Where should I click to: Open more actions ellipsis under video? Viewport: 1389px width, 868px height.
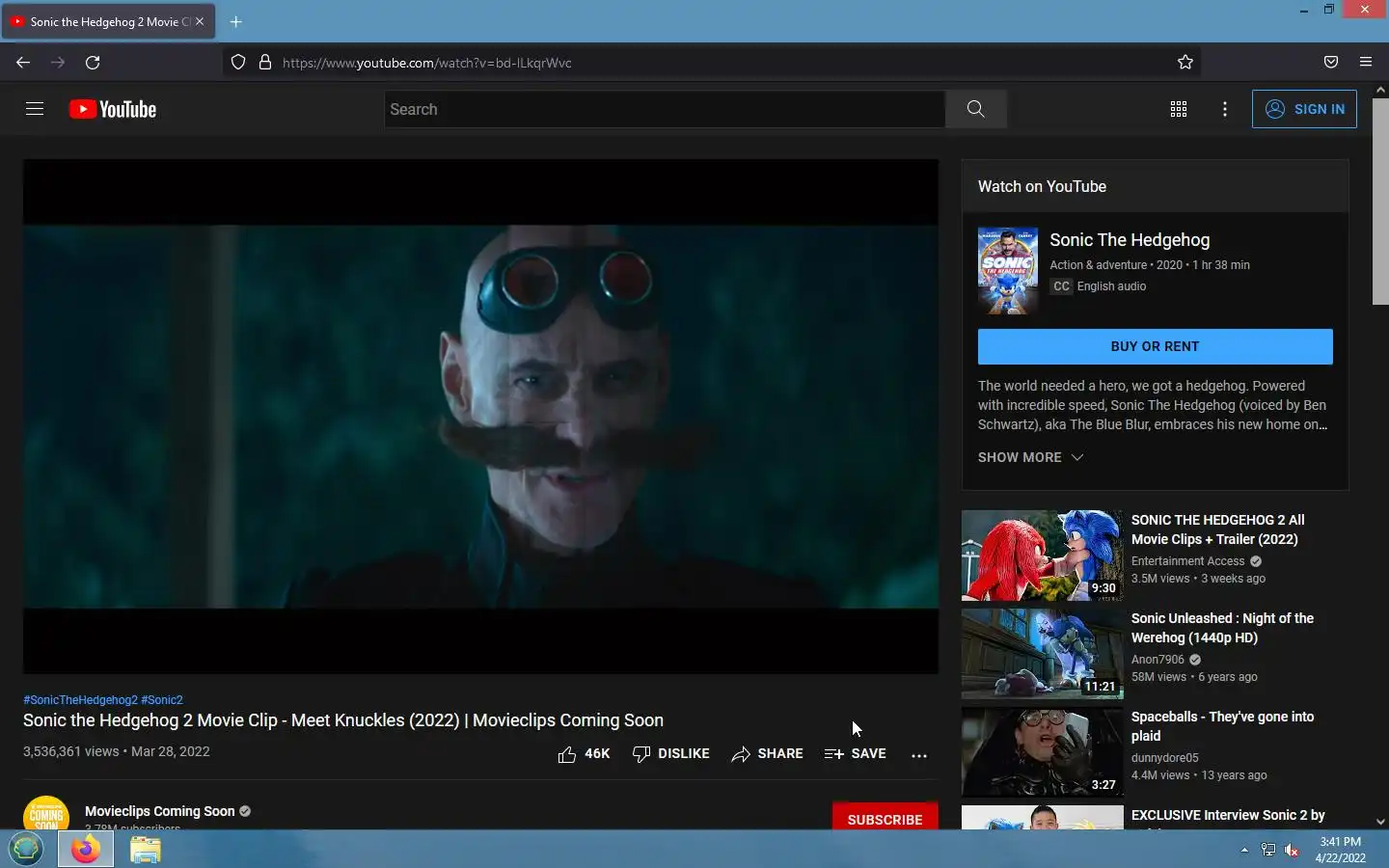919,755
